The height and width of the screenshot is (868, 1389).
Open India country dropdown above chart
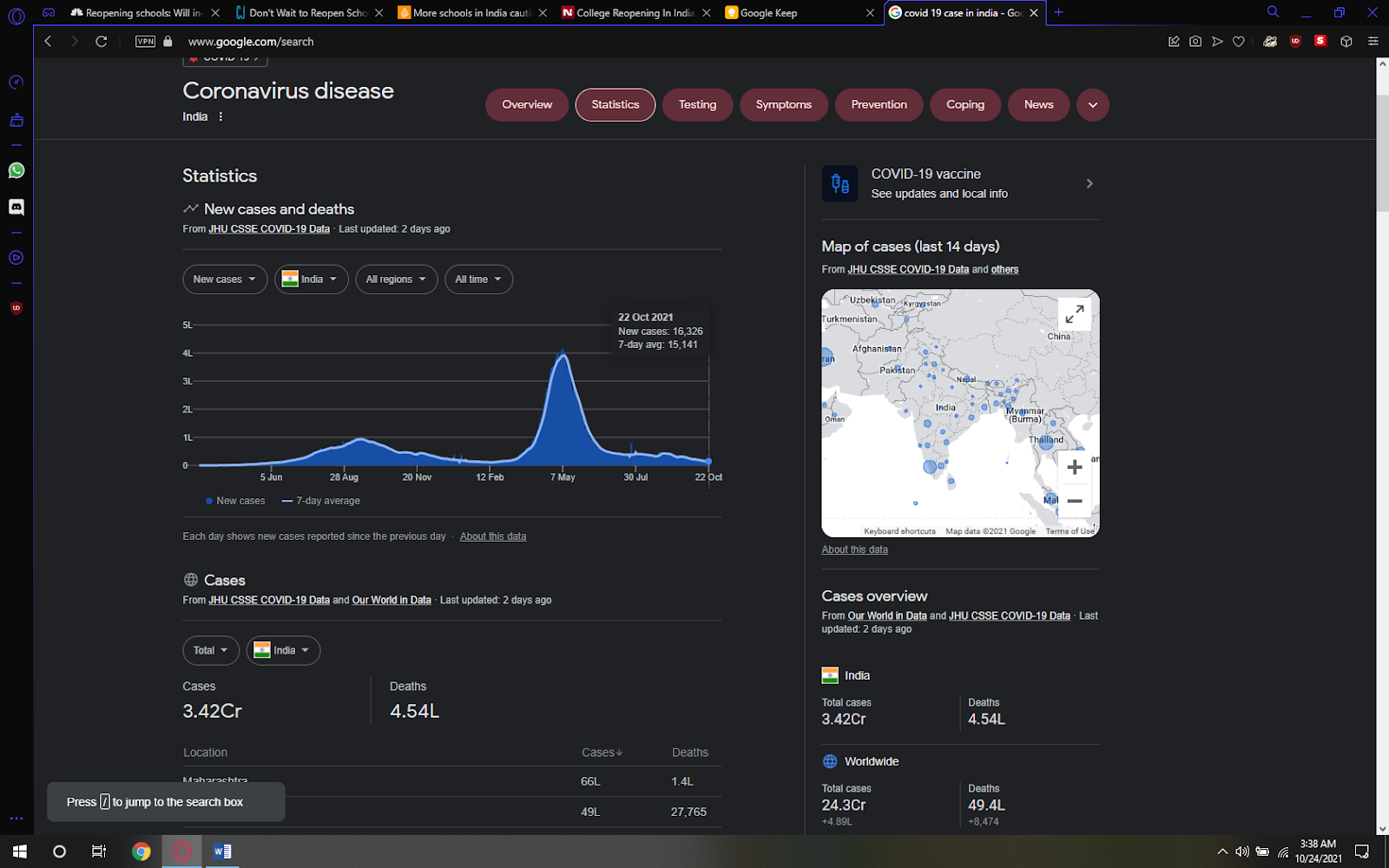click(312, 279)
